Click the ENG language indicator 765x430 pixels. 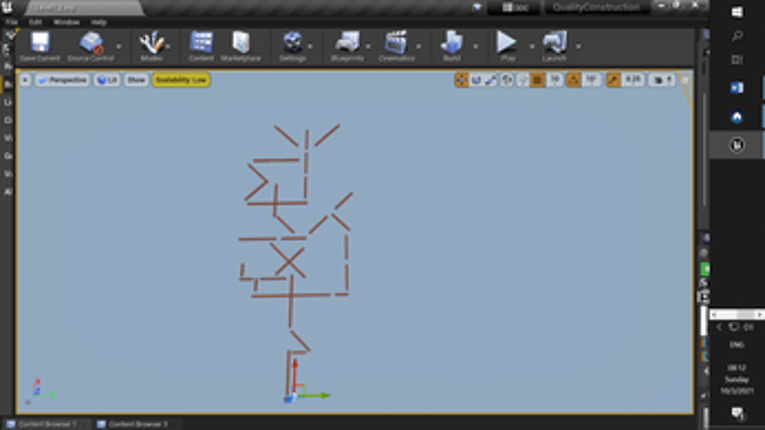(737, 345)
